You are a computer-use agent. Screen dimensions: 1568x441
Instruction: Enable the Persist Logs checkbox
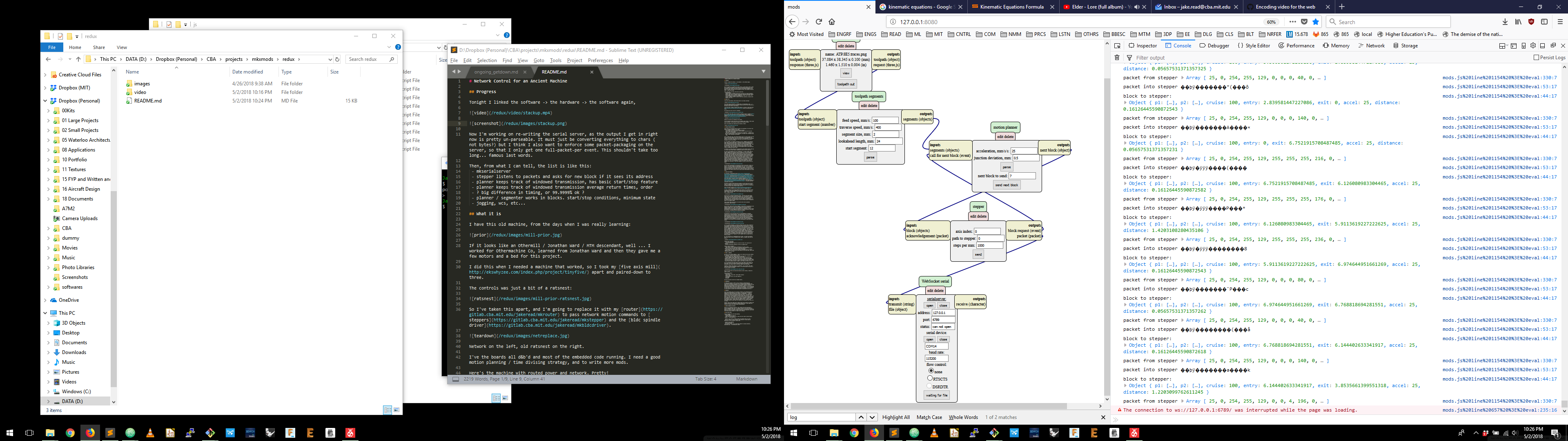point(1536,57)
